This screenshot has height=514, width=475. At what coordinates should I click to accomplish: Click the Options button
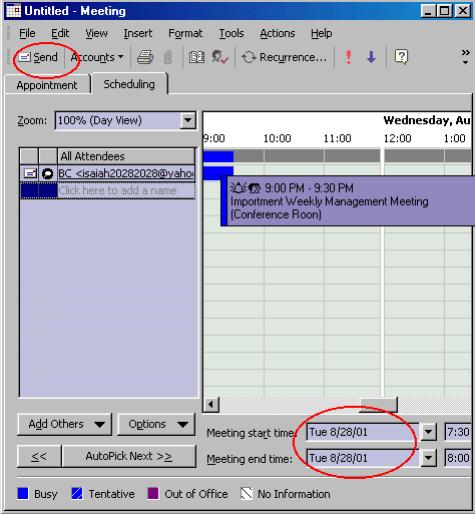tap(157, 424)
